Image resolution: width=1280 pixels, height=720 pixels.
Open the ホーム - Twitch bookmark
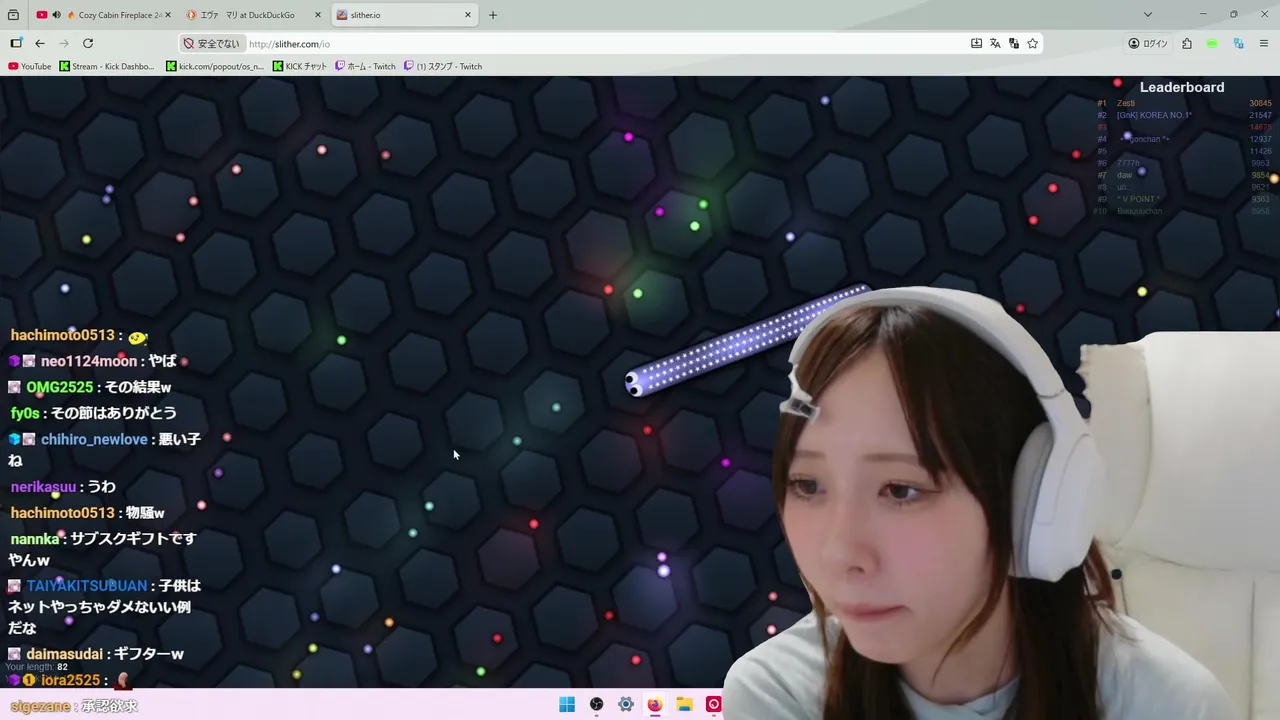pyautogui.click(x=365, y=66)
